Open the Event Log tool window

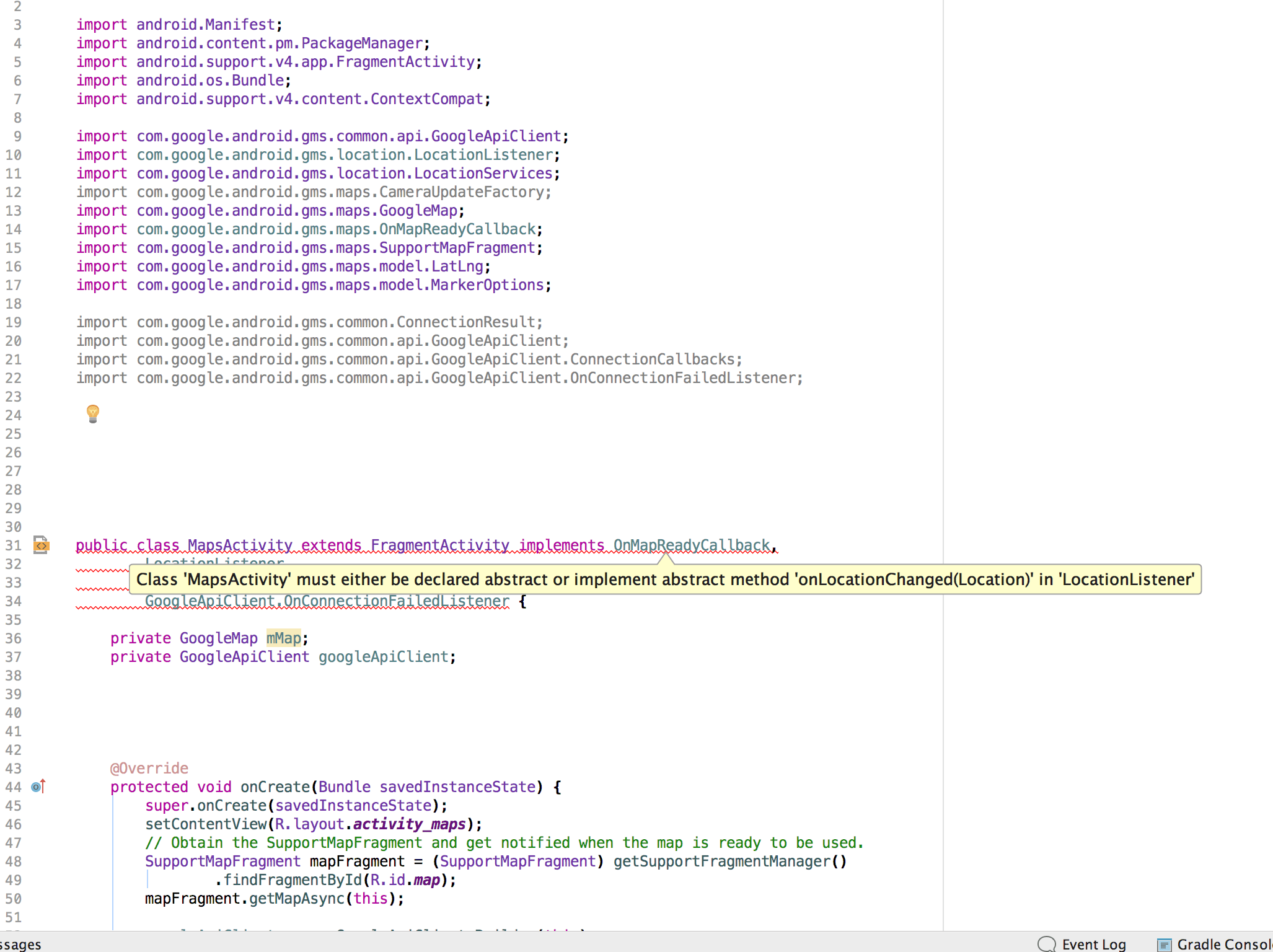pyautogui.click(x=1093, y=944)
